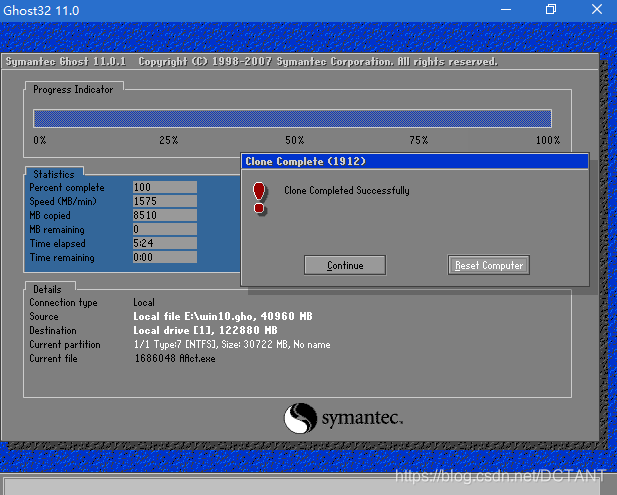Screen dimensions: 617x495
Task: Click the Speed value 1575
Action: tap(164, 201)
